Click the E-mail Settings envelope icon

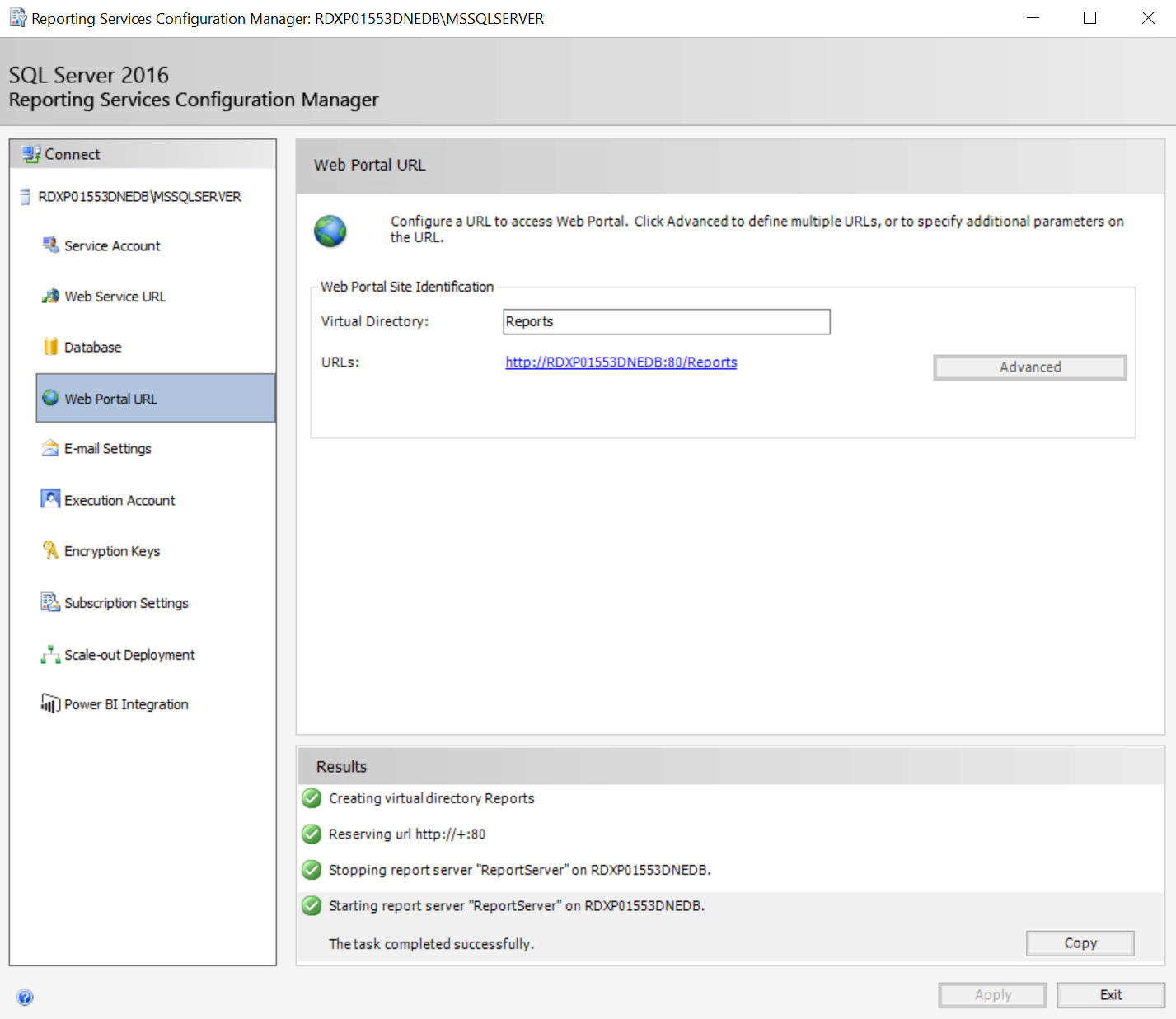(50, 448)
